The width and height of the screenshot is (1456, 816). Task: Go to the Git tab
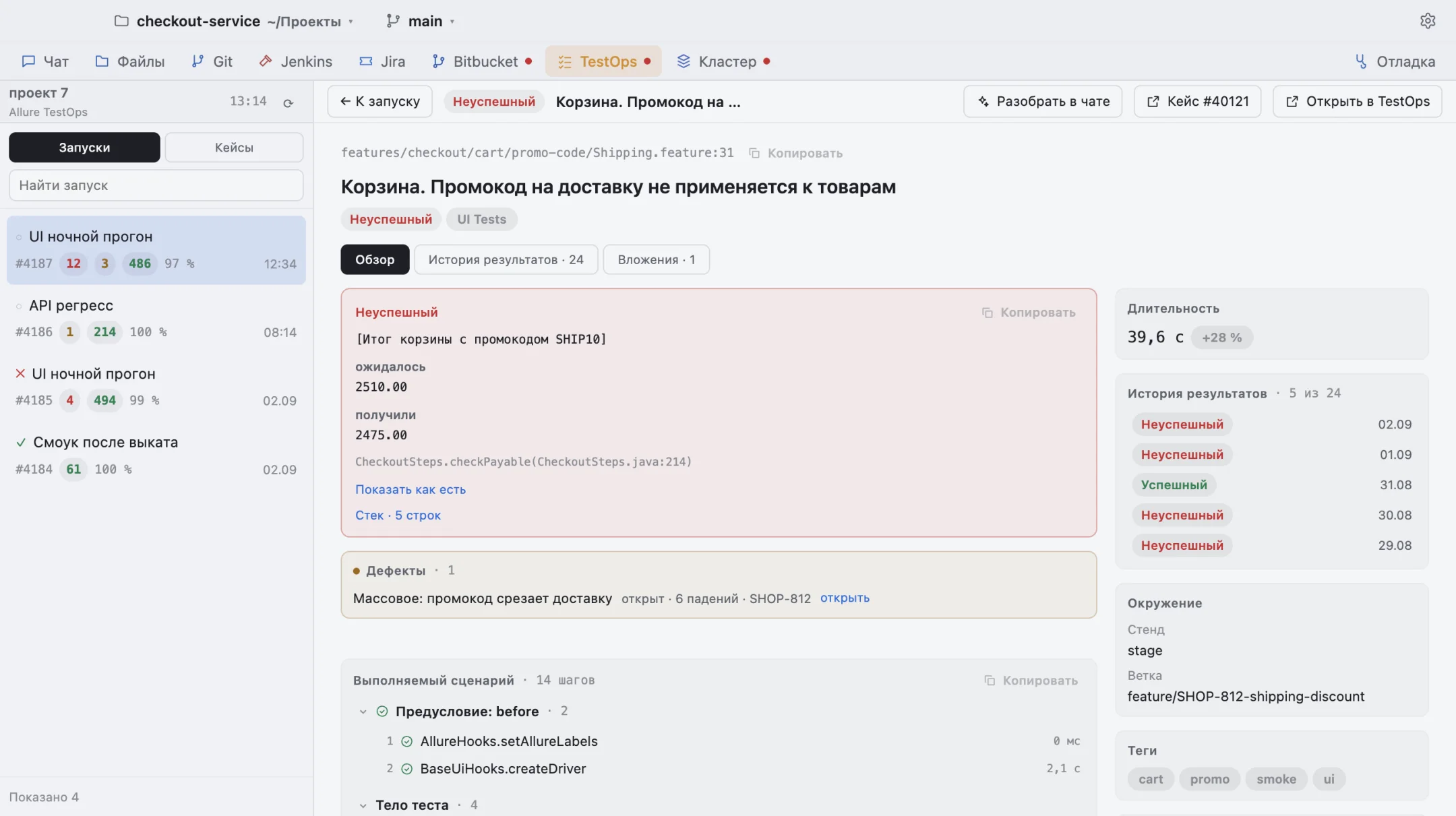pyautogui.click(x=212, y=61)
